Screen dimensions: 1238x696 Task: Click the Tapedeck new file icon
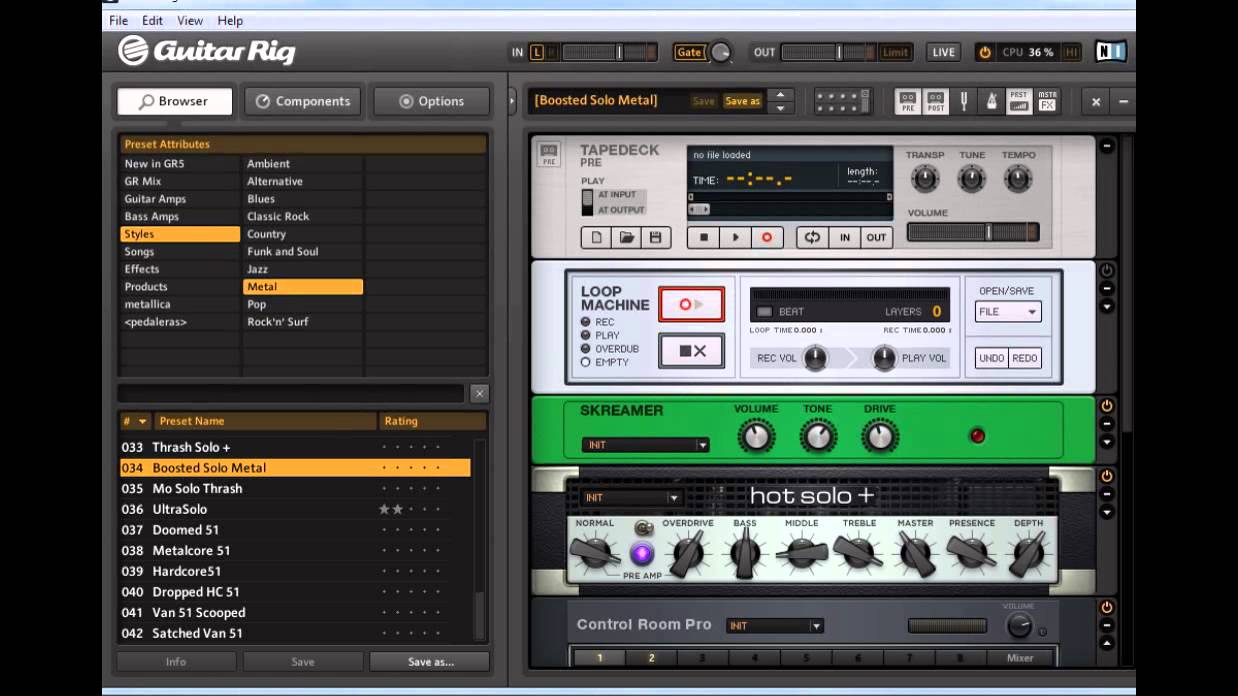pyautogui.click(x=596, y=237)
